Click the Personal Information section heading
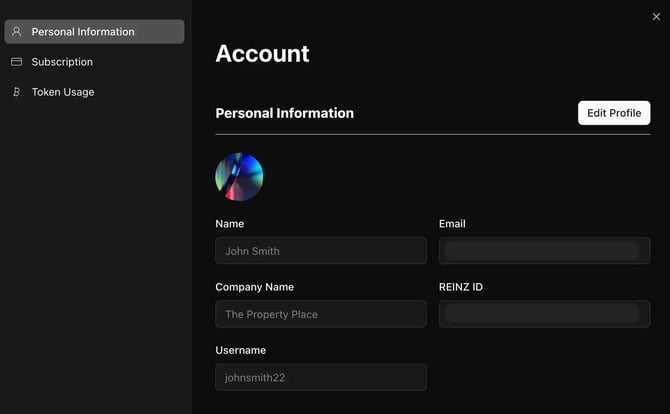Viewport: 670px width, 414px height. tap(284, 113)
